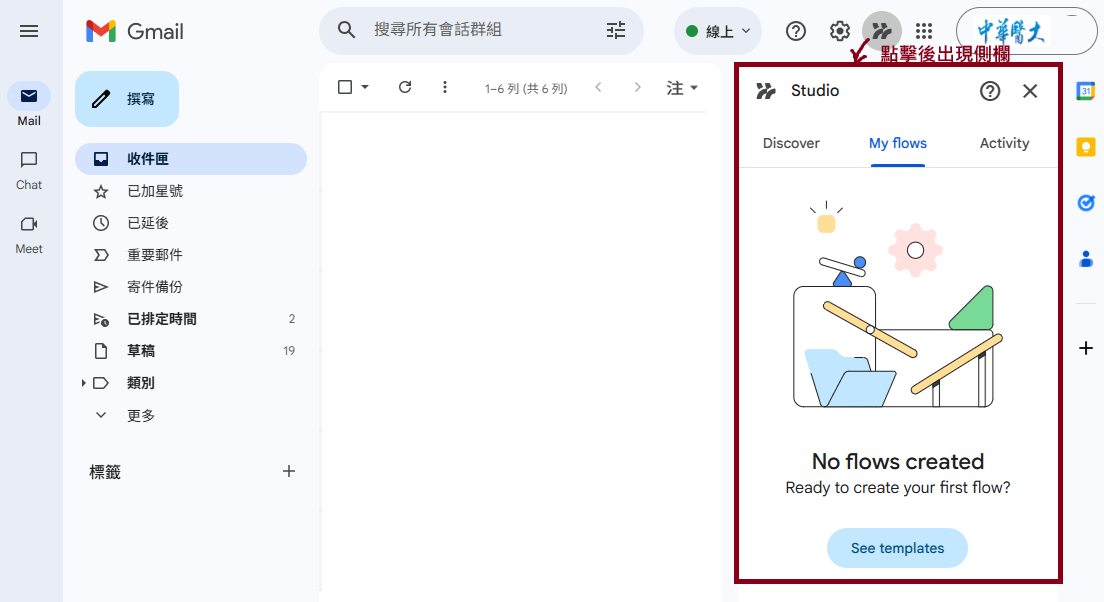Open the 線上 status dropdown
The image size is (1104, 602).
coord(717,31)
